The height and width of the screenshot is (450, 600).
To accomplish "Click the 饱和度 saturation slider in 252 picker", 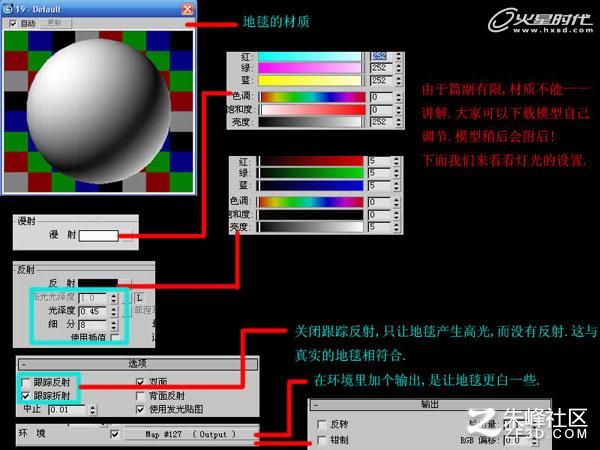I will click(x=312, y=110).
